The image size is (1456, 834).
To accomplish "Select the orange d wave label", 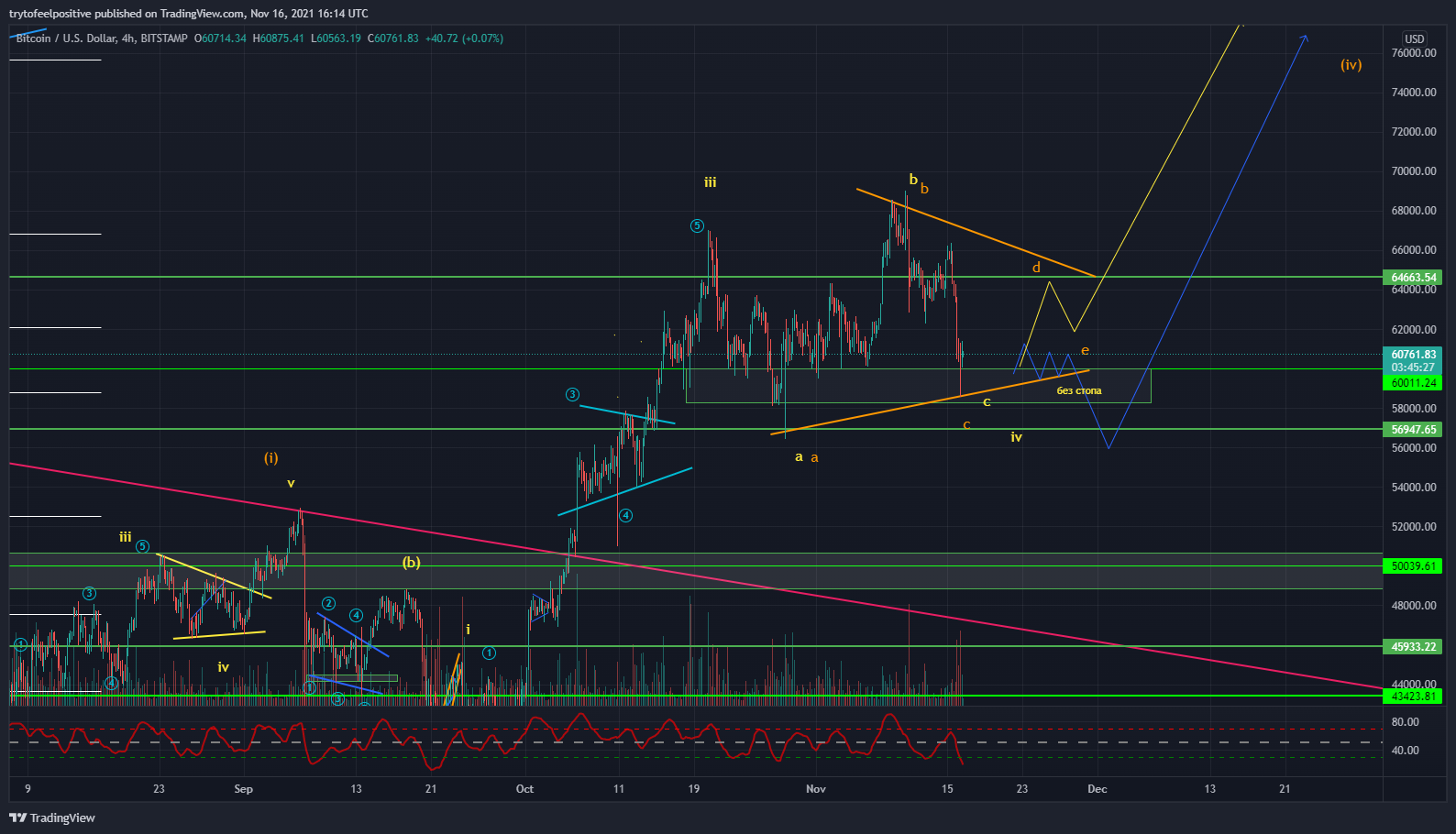I will tap(1037, 268).
